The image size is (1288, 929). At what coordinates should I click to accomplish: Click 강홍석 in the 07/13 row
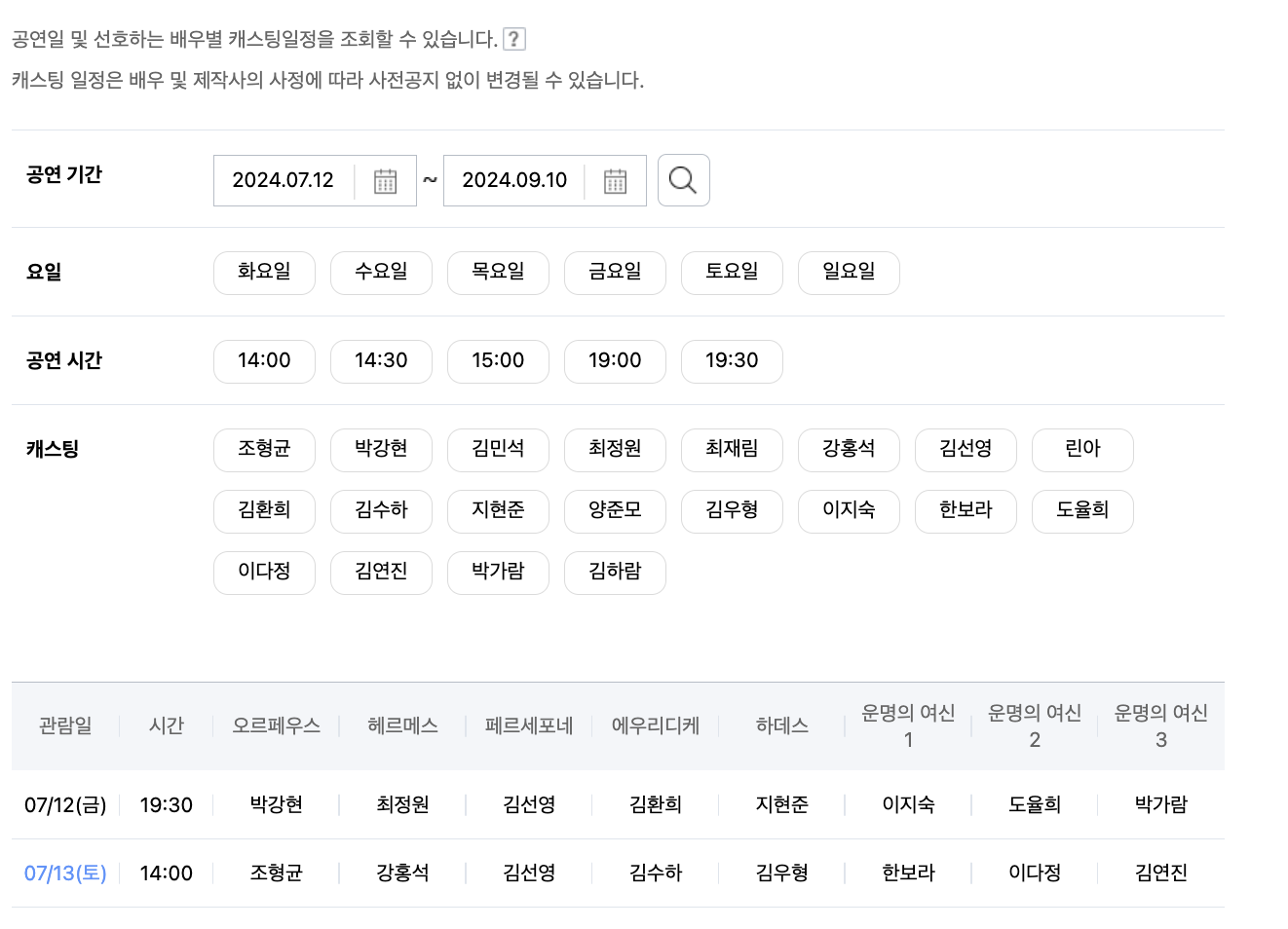click(x=402, y=873)
